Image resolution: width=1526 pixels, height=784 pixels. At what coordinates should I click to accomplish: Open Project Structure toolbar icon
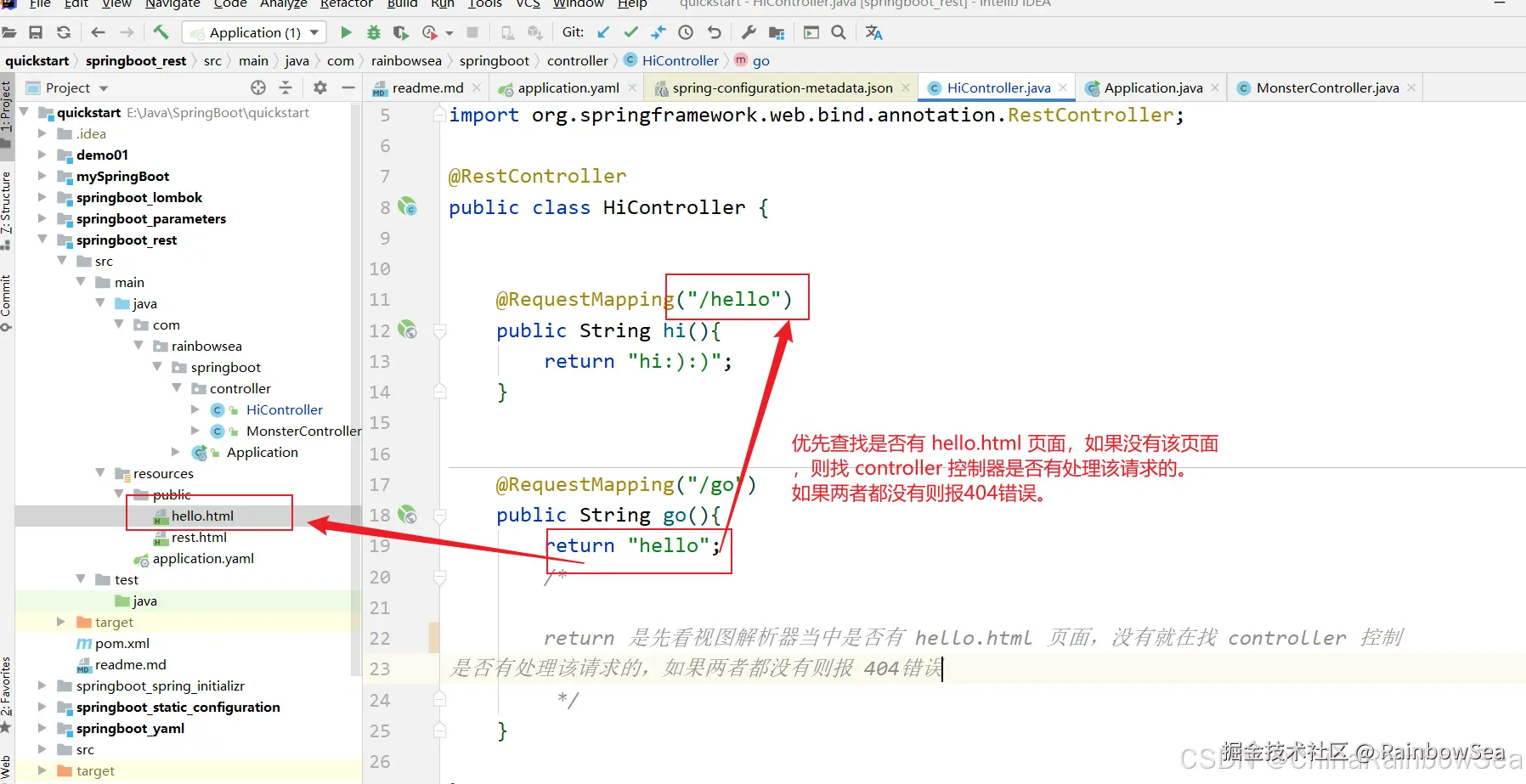[x=776, y=32]
